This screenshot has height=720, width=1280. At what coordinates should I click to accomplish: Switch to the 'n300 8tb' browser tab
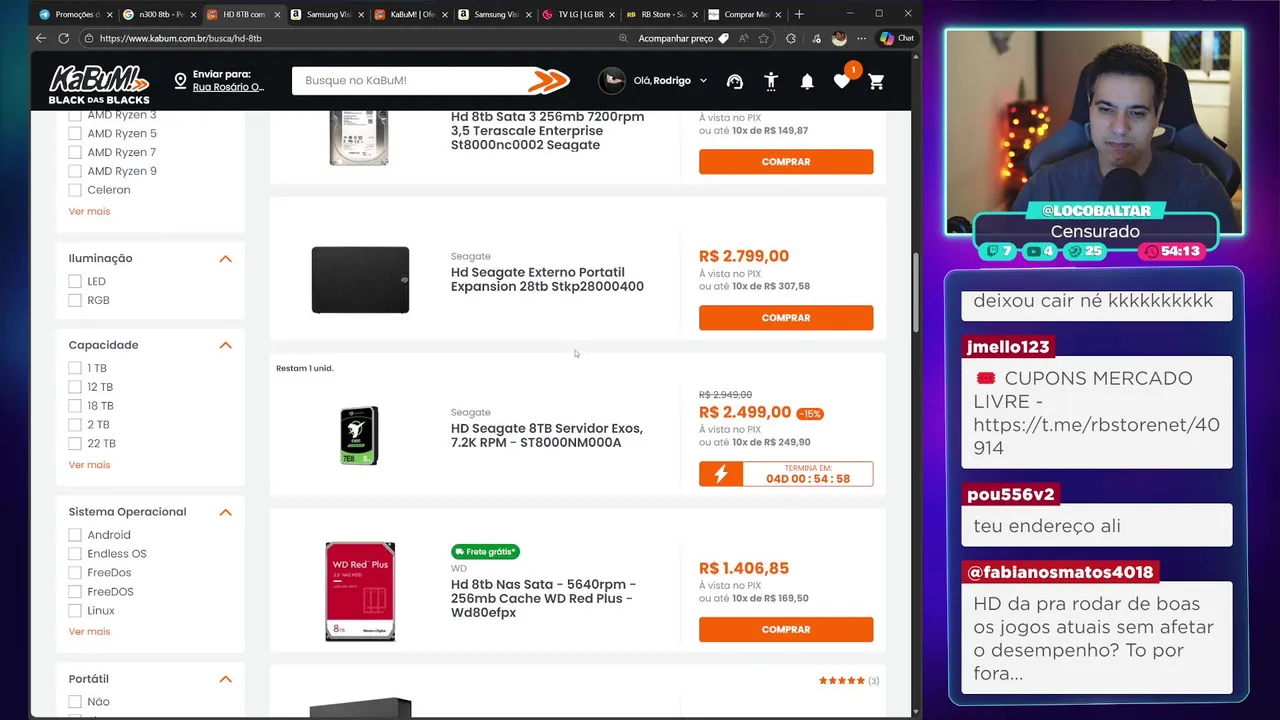(160, 15)
